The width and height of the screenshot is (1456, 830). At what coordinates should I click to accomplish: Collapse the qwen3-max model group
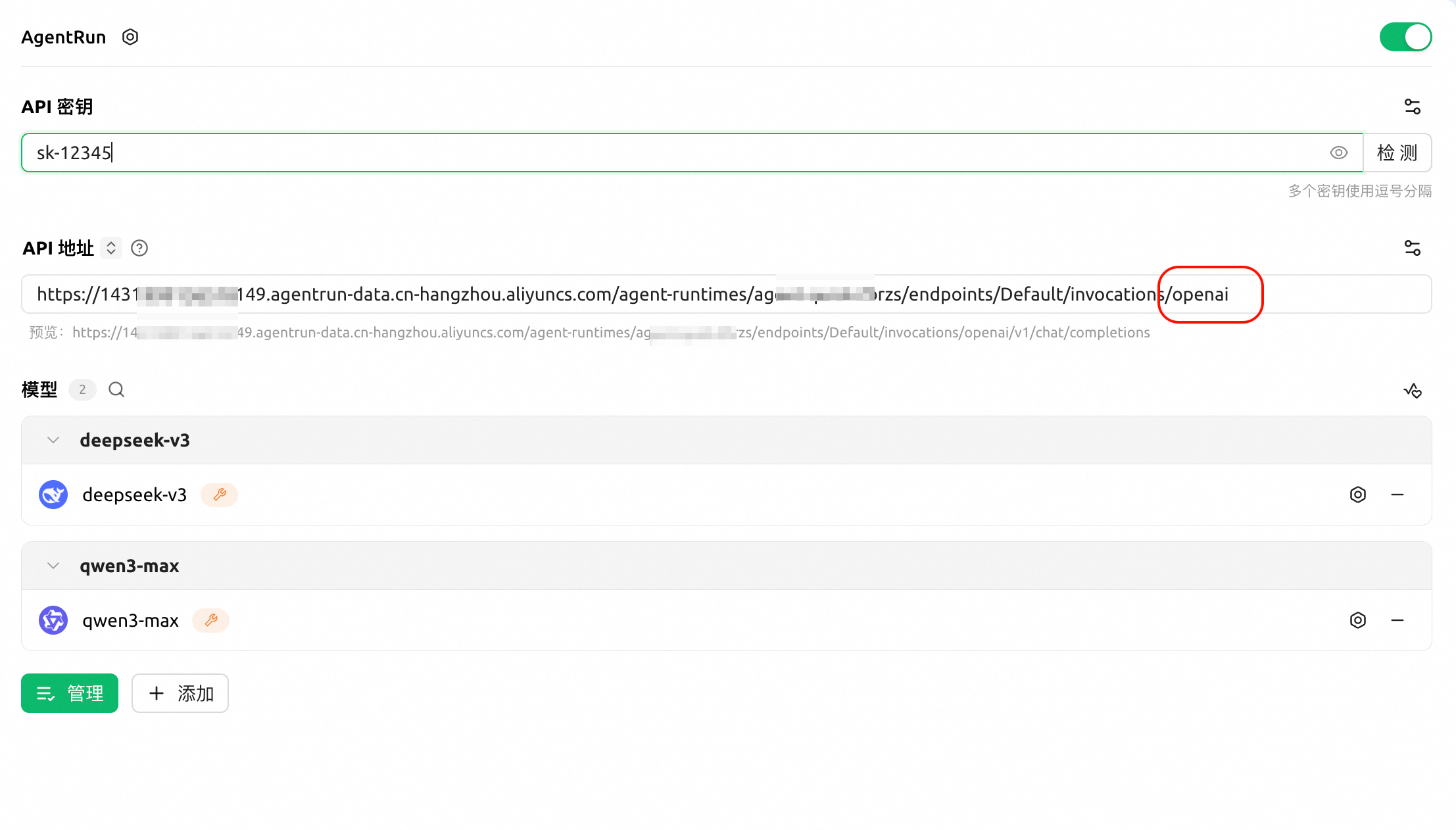click(x=53, y=566)
